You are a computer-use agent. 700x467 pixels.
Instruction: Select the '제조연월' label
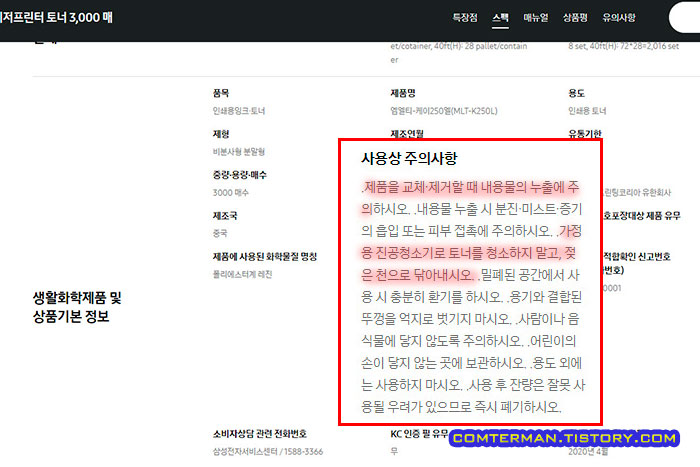point(407,133)
